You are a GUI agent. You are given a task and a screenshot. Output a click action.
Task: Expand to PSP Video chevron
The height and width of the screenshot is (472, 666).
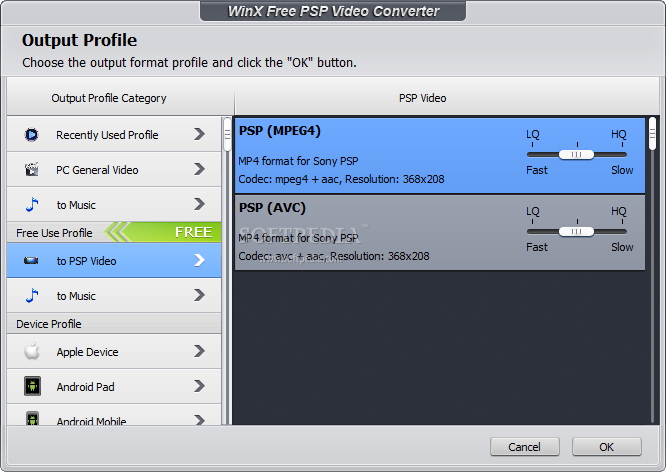(x=199, y=260)
